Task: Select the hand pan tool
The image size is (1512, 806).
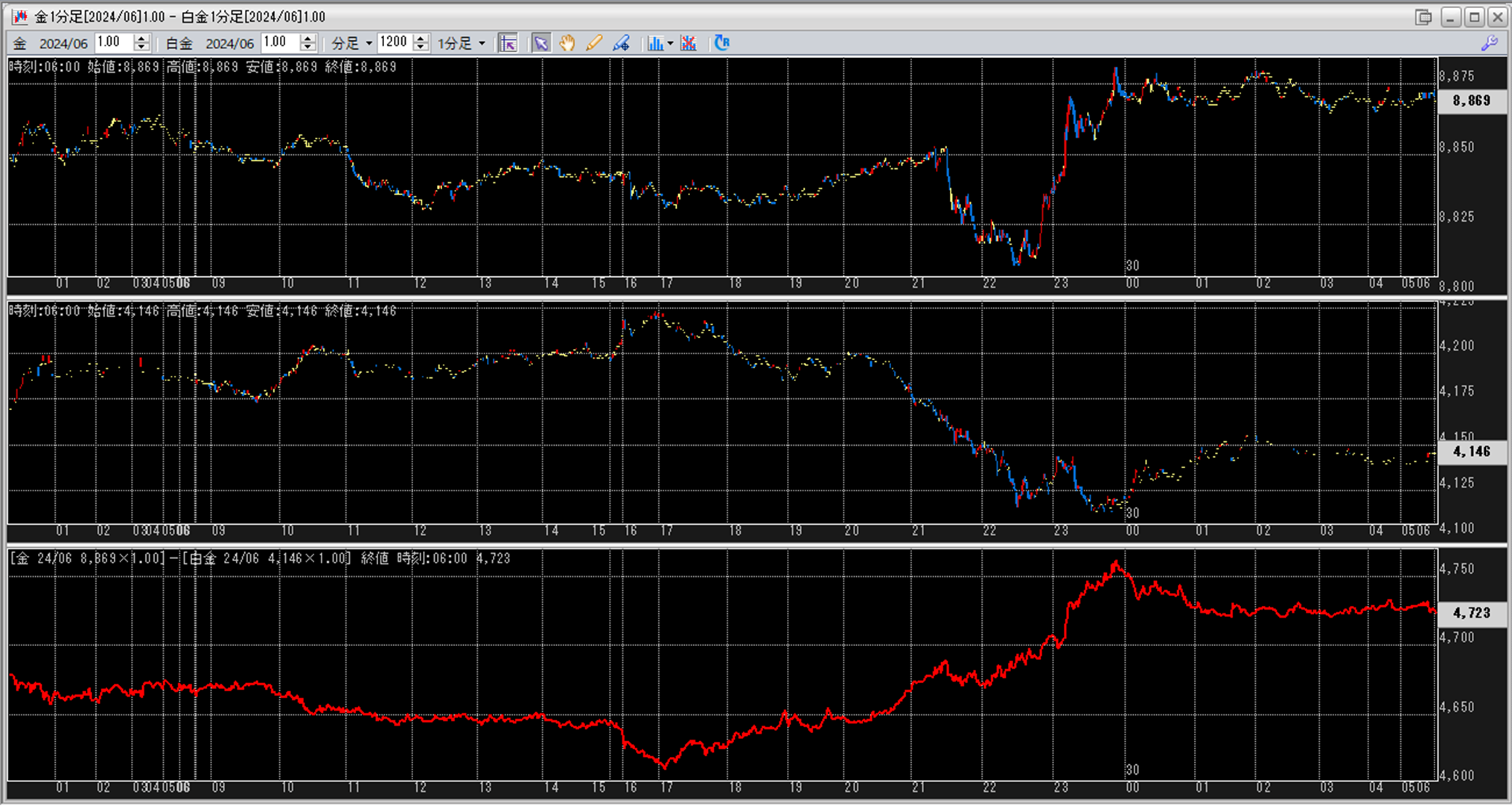Action: 567,43
